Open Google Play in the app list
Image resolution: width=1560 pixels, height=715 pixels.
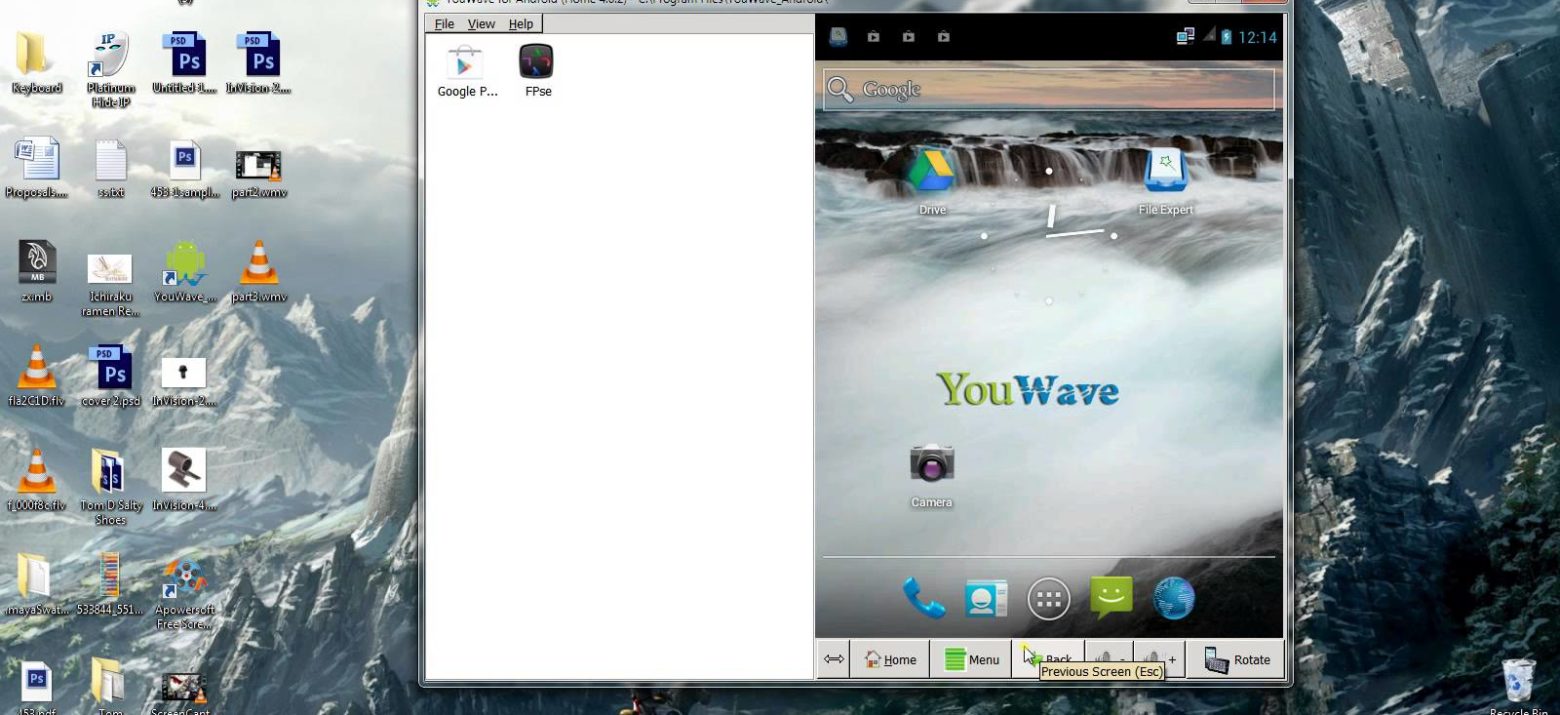point(465,63)
